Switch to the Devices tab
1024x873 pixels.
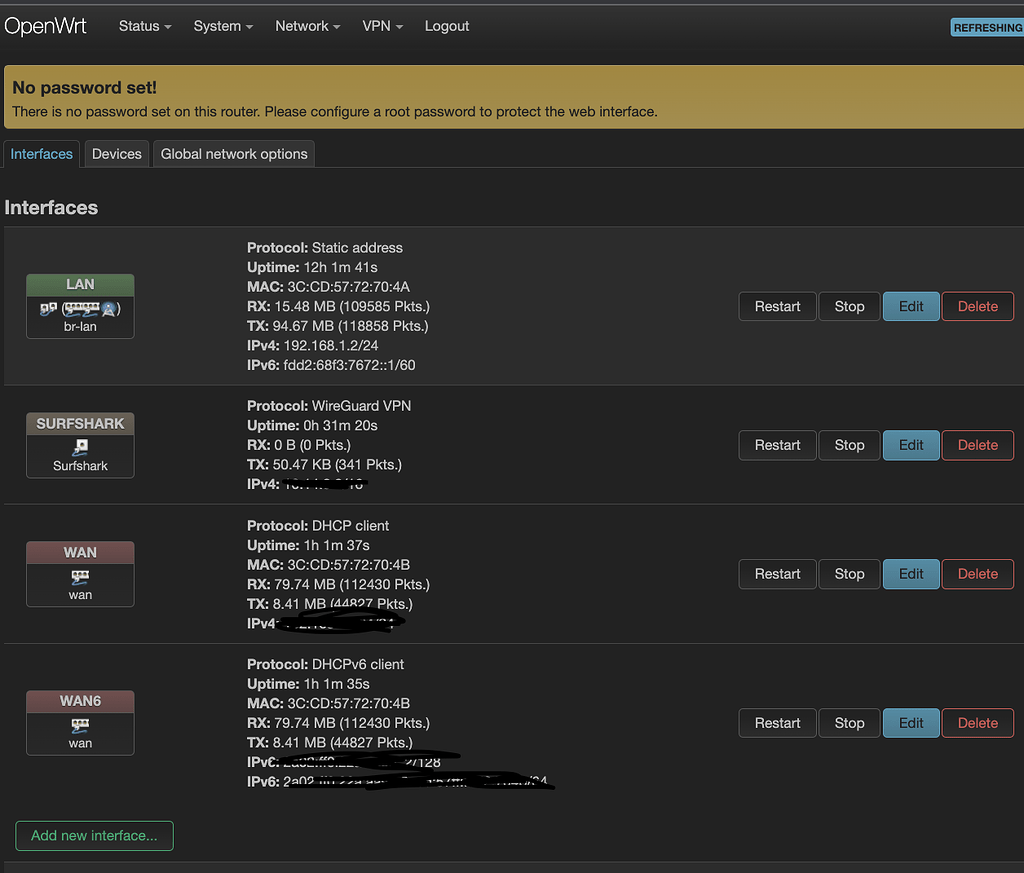click(x=116, y=153)
